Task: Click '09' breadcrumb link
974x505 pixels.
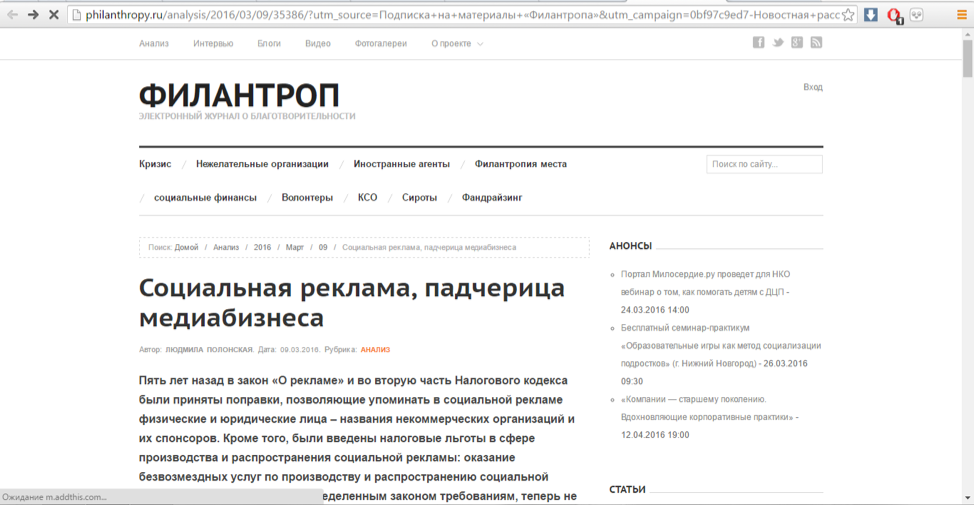Action: [323, 247]
